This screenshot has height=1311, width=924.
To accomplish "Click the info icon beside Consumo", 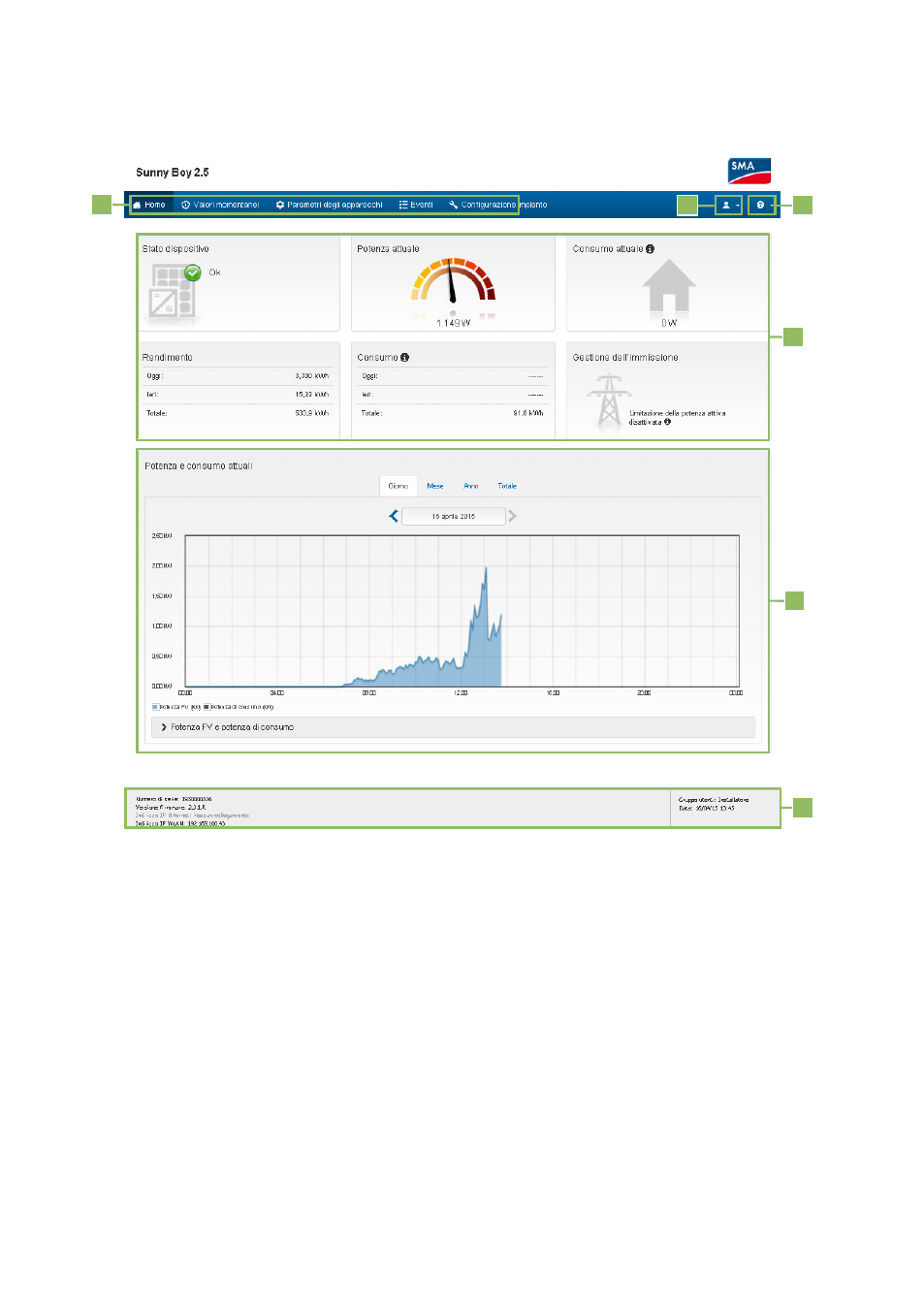I will click(404, 358).
